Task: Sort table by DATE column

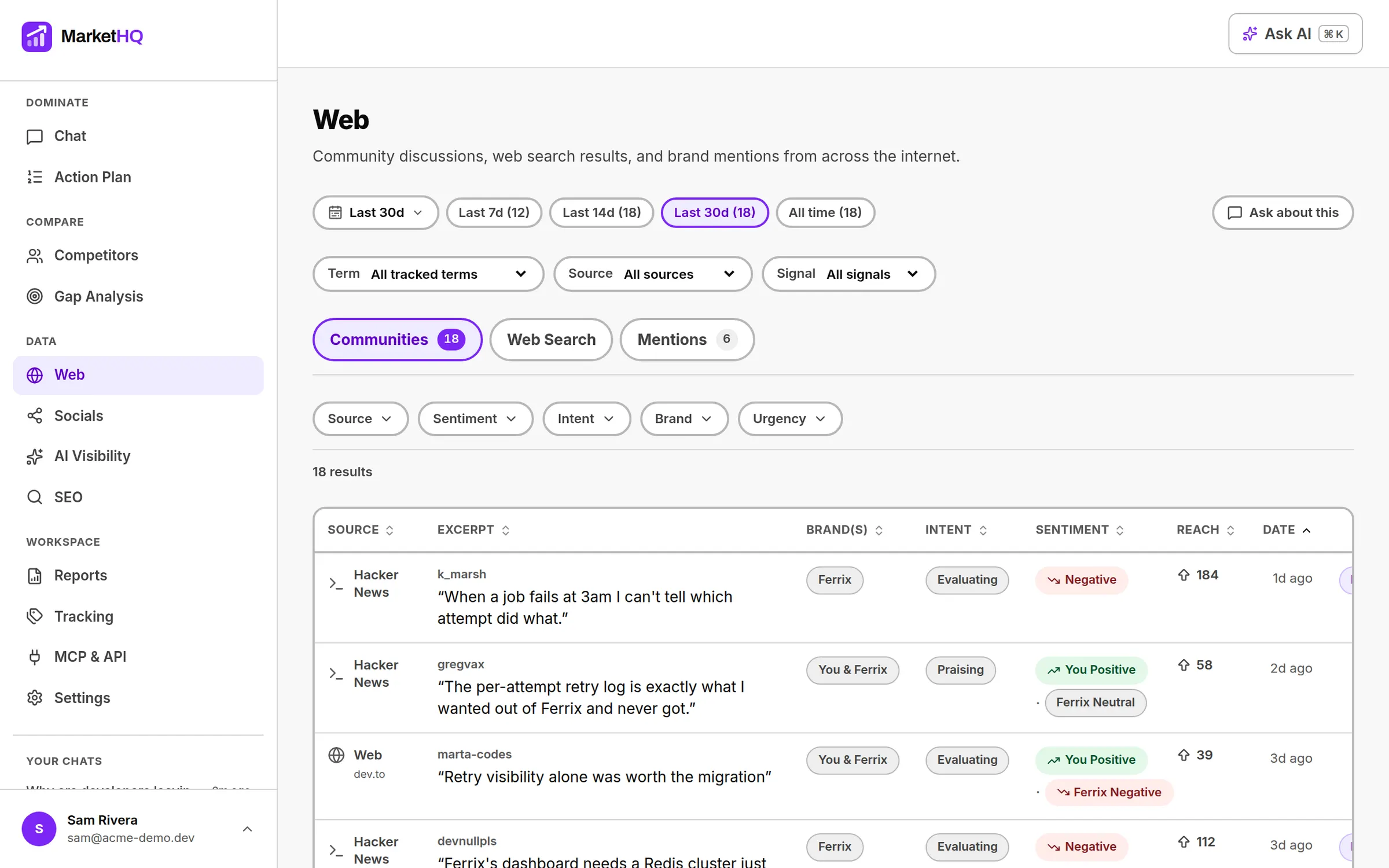Action: click(x=1287, y=529)
